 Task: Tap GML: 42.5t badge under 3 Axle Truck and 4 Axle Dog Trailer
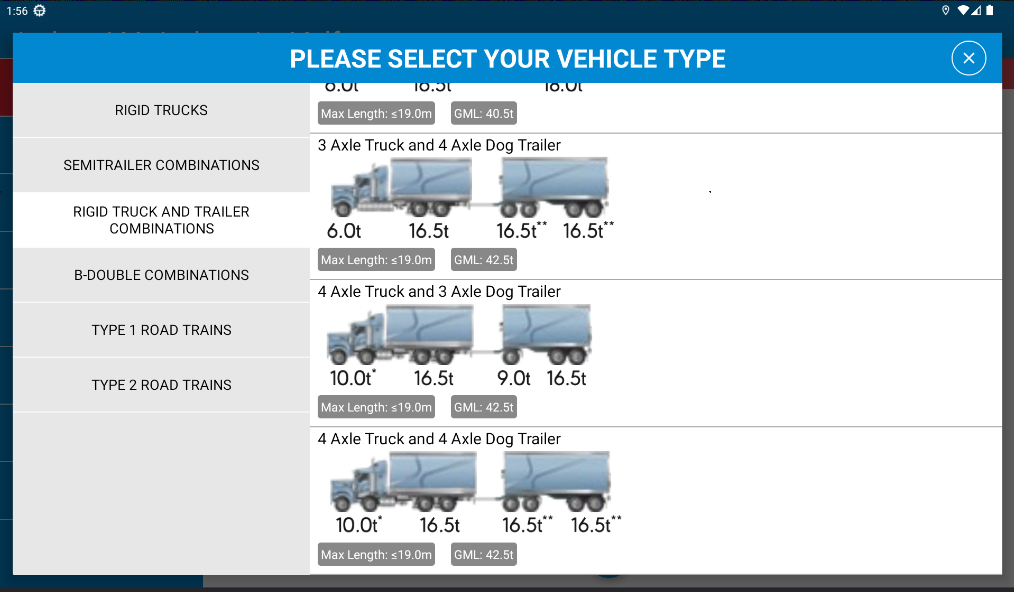(x=484, y=260)
